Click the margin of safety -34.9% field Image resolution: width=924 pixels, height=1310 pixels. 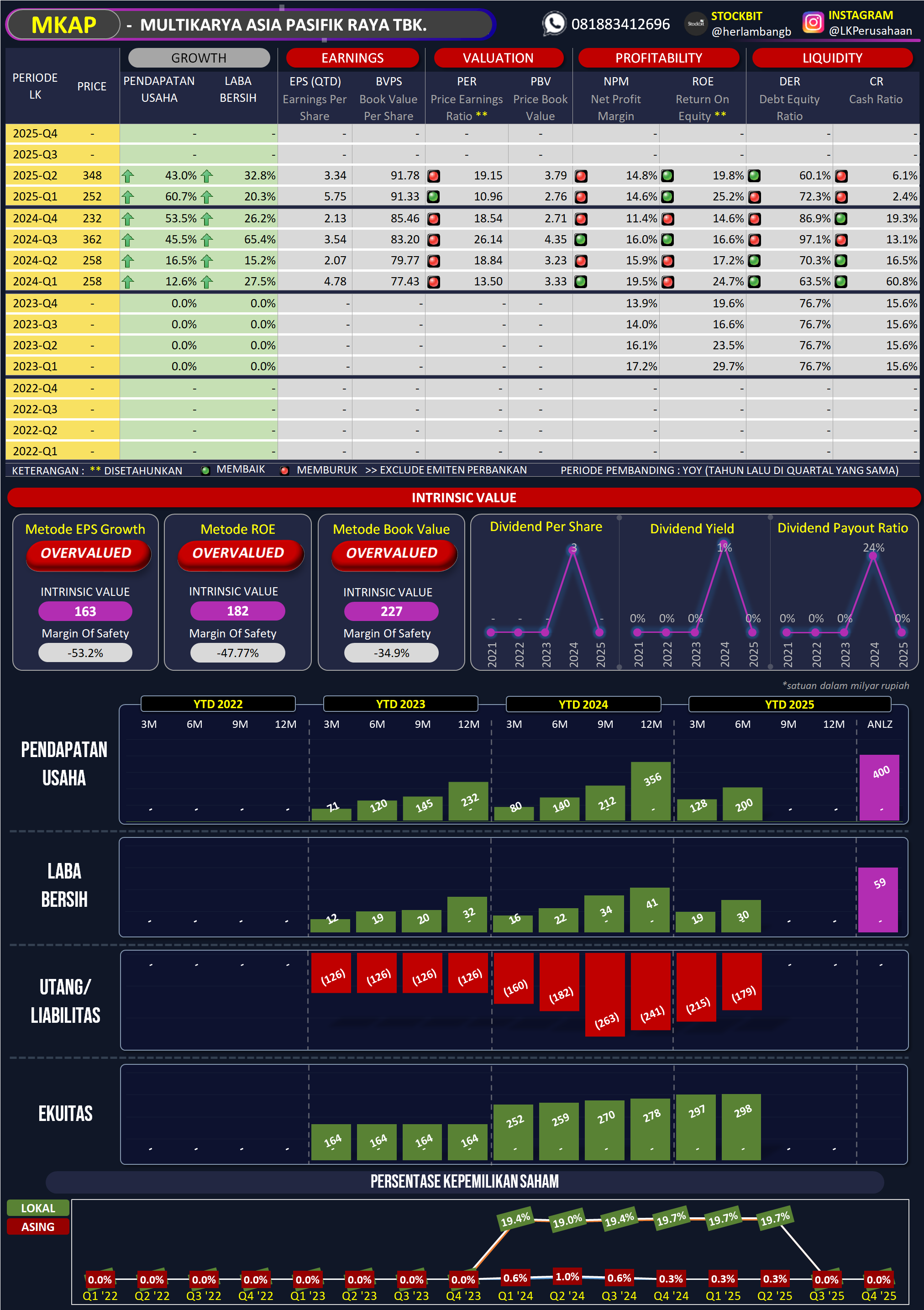click(391, 653)
